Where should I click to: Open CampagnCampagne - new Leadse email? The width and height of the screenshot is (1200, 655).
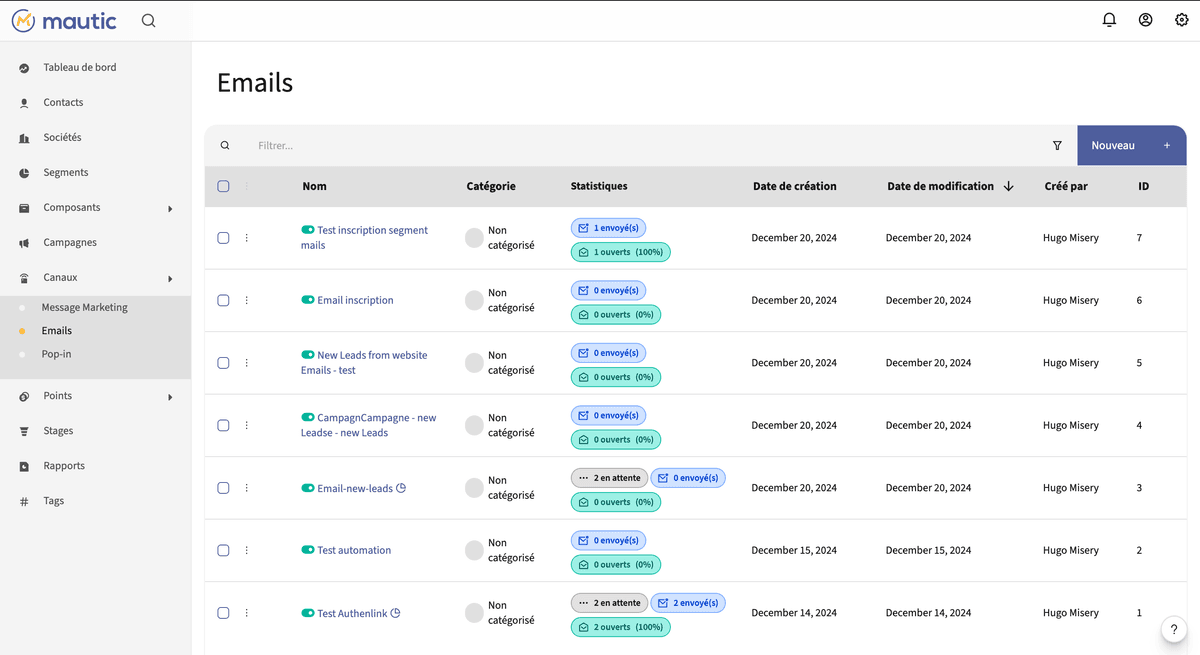[x=369, y=425]
